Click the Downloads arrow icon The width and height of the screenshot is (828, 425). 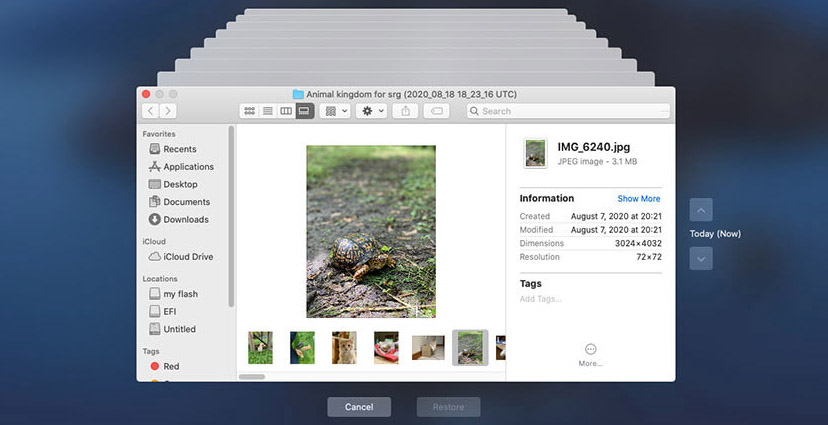click(x=154, y=219)
